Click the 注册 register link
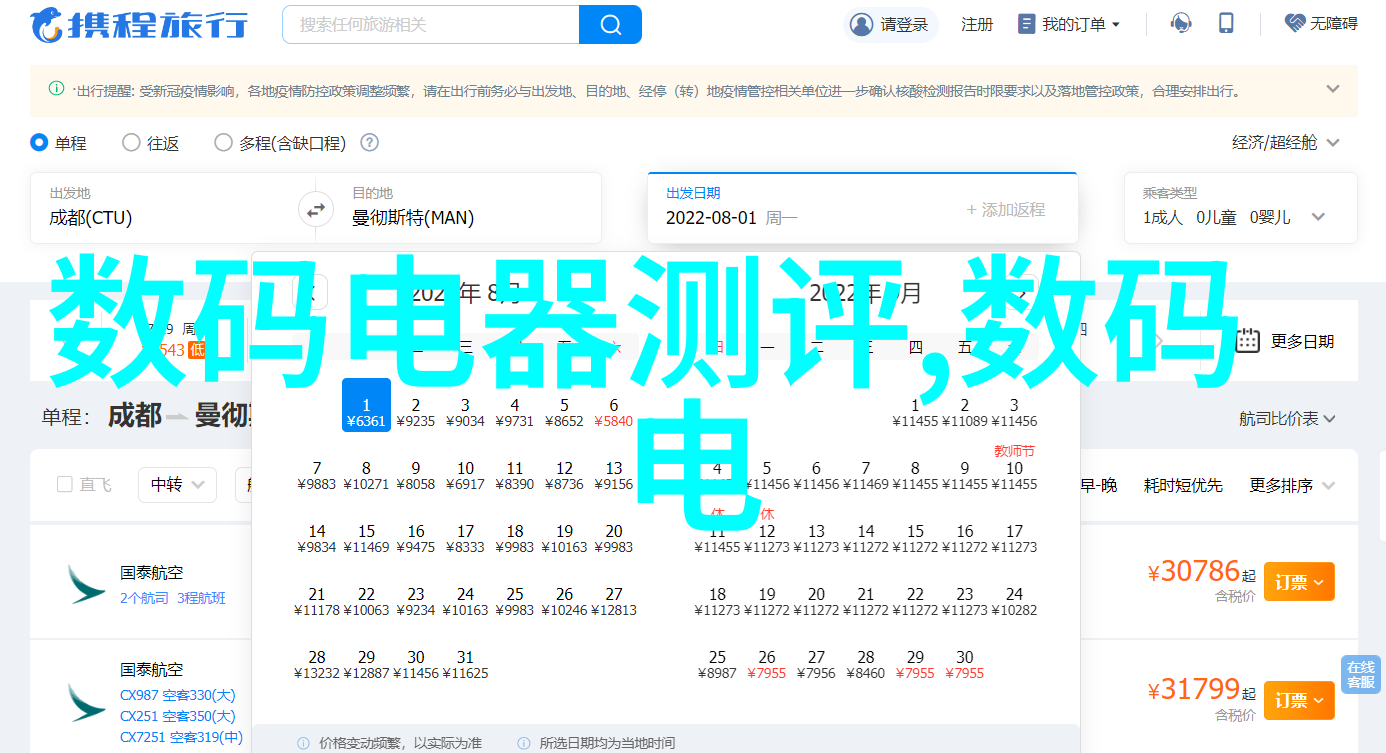 pyautogui.click(x=977, y=24)
